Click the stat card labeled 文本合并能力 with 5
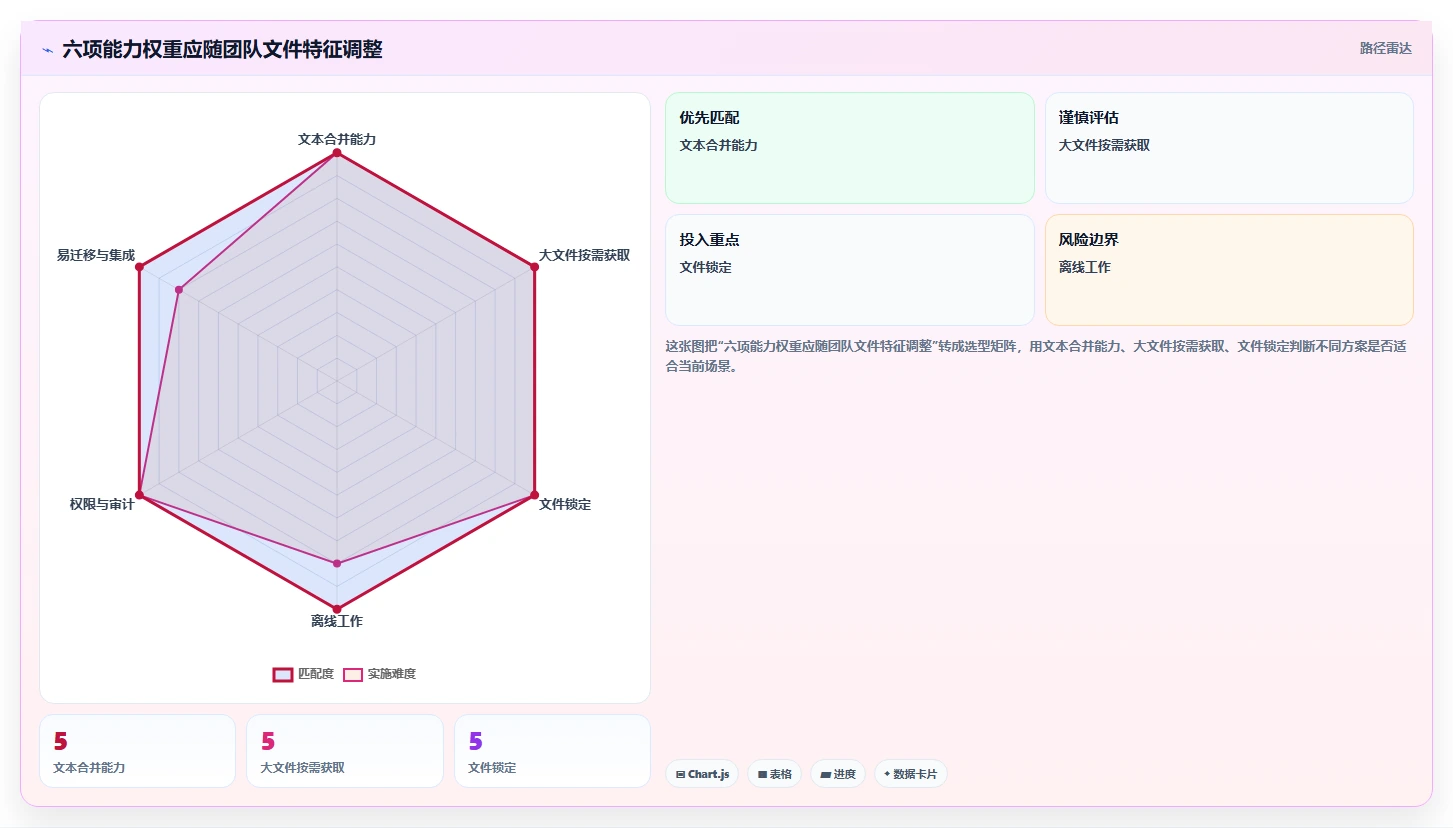1453x828 pixels. click(x=137, y=751)
